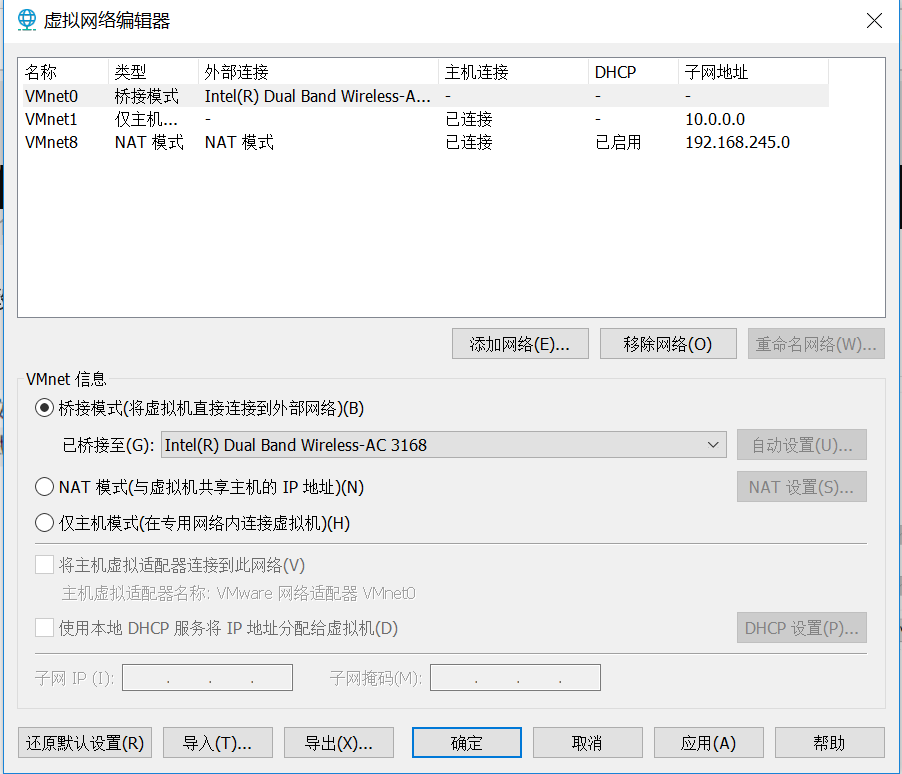
Task: Click 已启用 DHCP cell for VMnet8
Action: pyautogui.click(x=618, y=142)
